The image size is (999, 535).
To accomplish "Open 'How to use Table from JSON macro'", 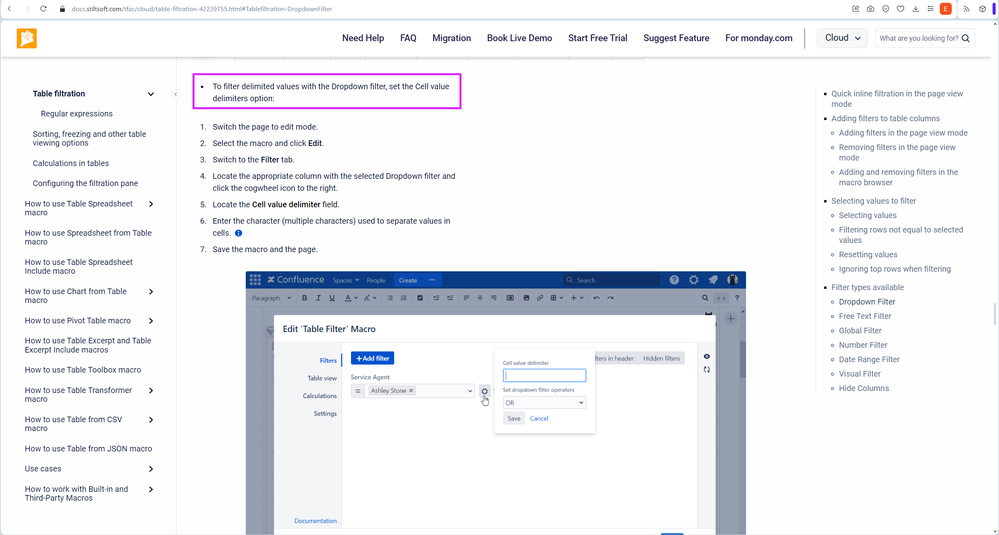I will 89,449.
